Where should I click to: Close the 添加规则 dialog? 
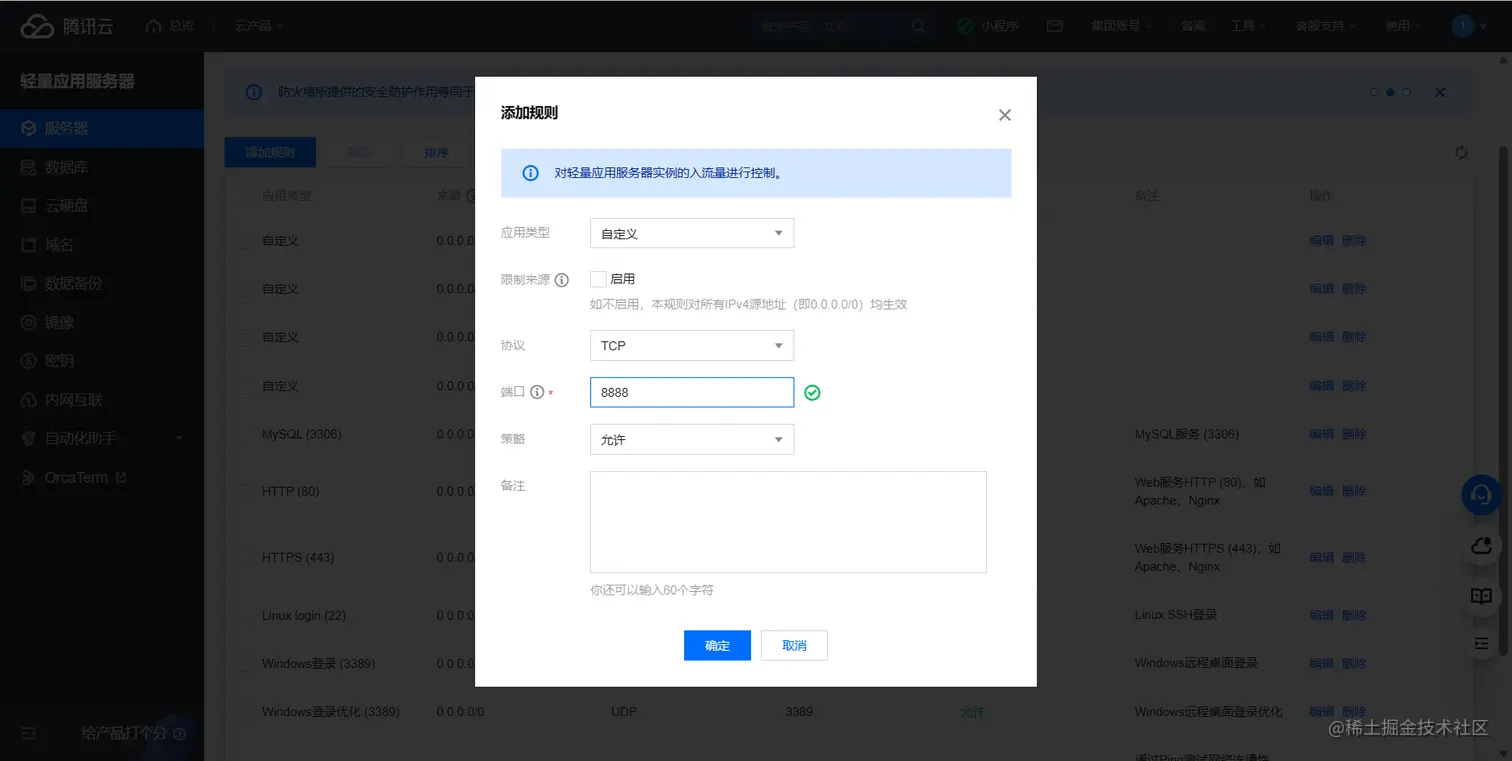point(1005,115)
